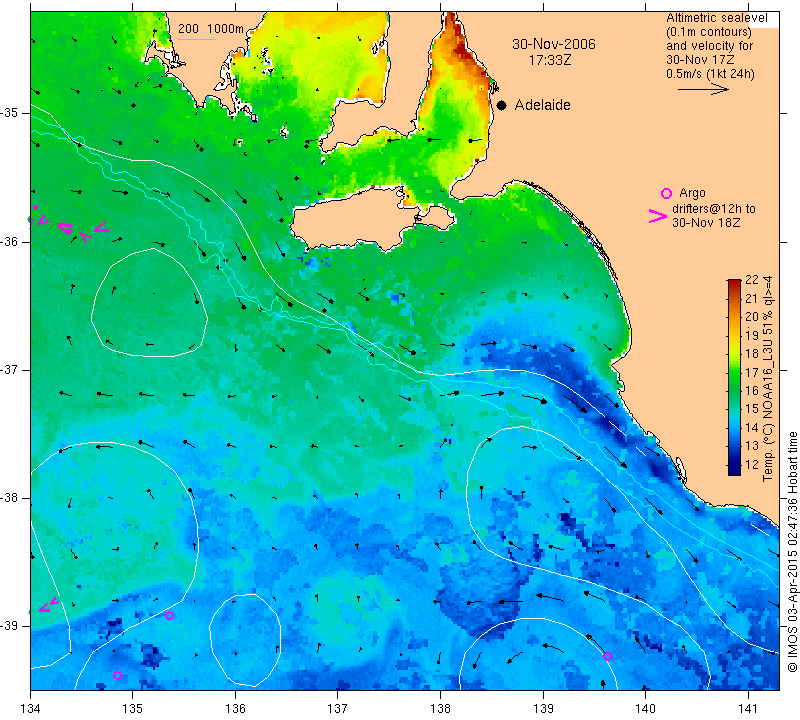Click color bar tick label 22

click(752, 280)
